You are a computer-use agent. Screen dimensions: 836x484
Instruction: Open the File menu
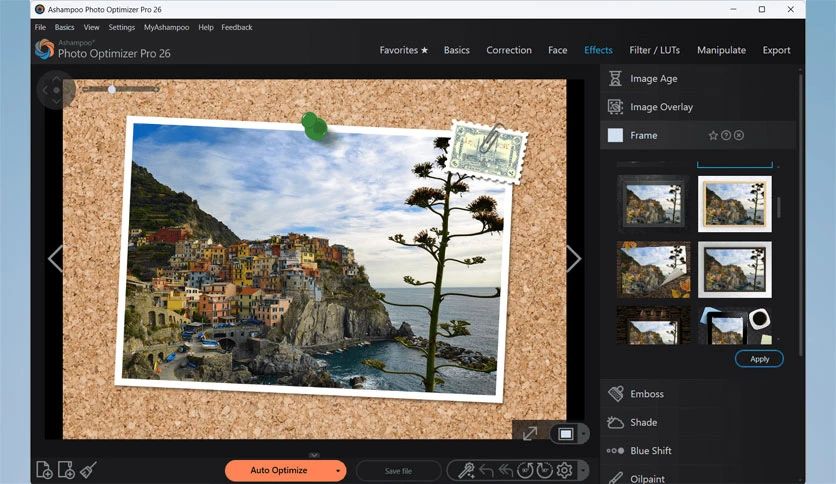click(41, 27)
